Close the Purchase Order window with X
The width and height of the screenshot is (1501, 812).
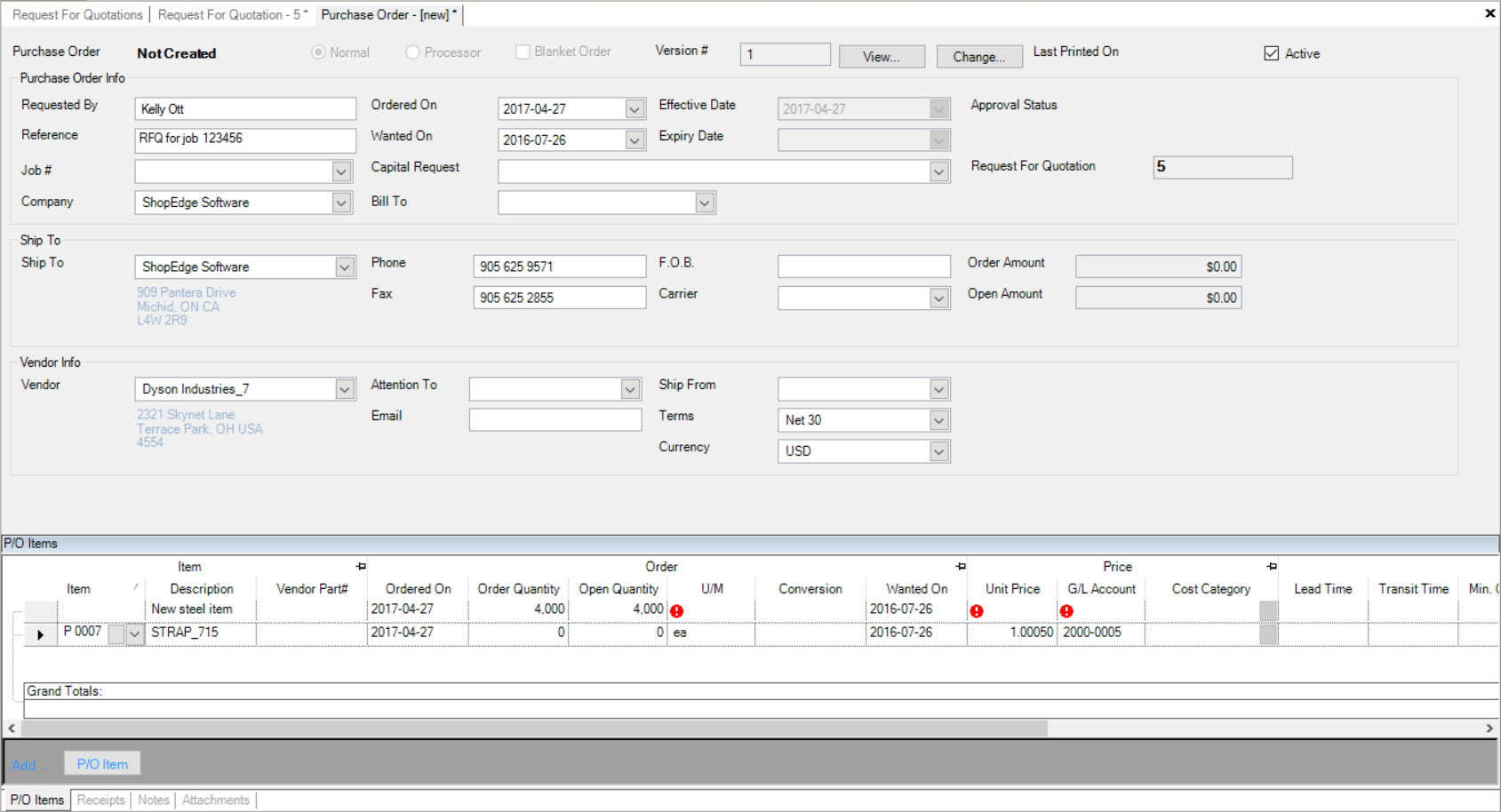(1489, 13)
